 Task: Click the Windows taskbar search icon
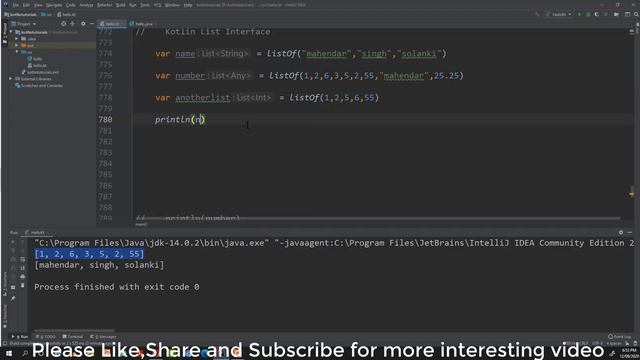pyautogui.click(x=25, y=353)
